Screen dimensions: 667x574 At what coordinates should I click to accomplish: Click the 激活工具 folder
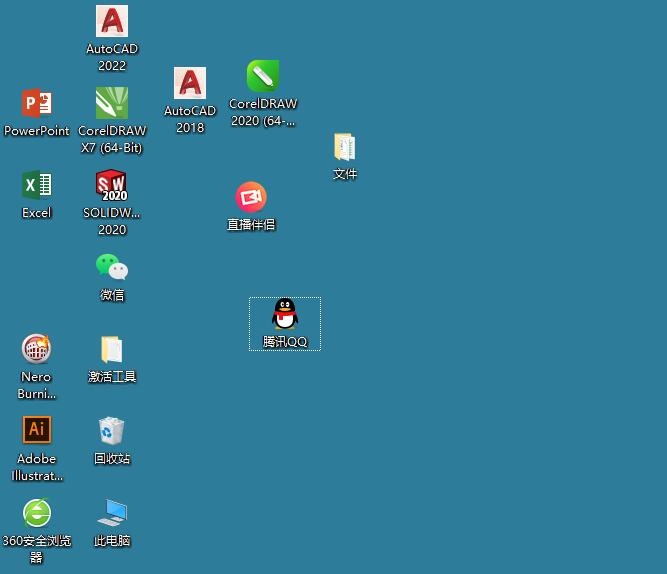click(112, 349)
